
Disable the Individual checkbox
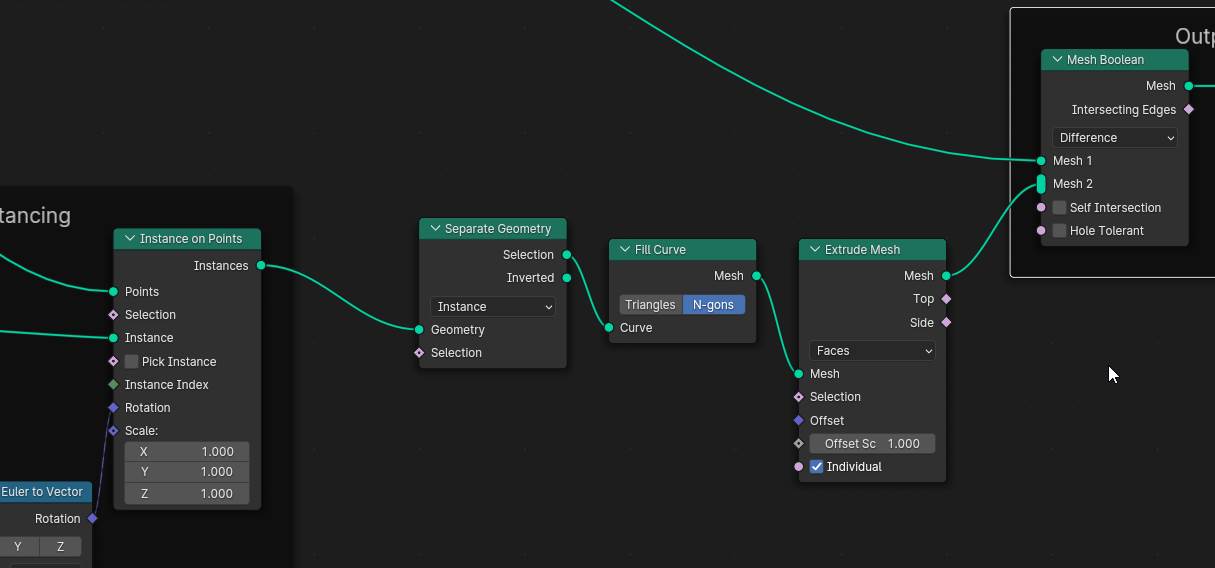(816, 467)
